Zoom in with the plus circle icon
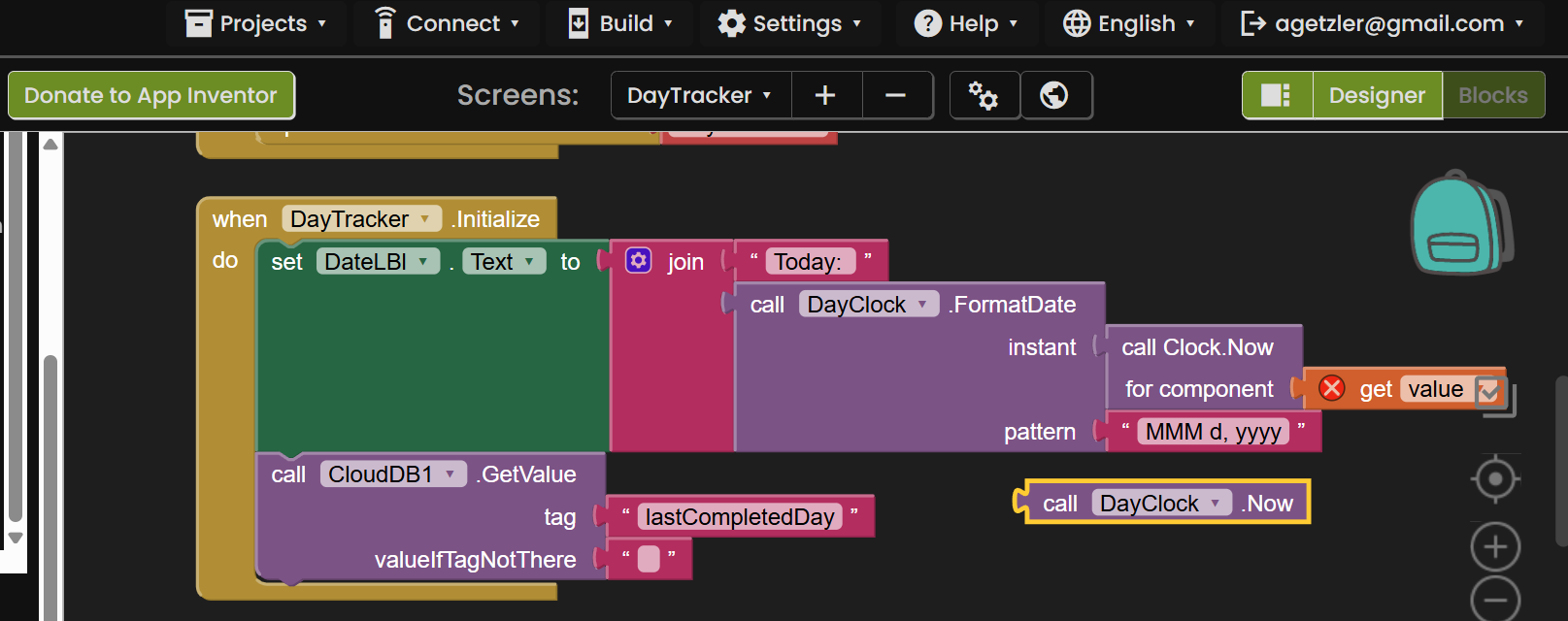This screenshot has height=621, width=1568. (1495, 547)
